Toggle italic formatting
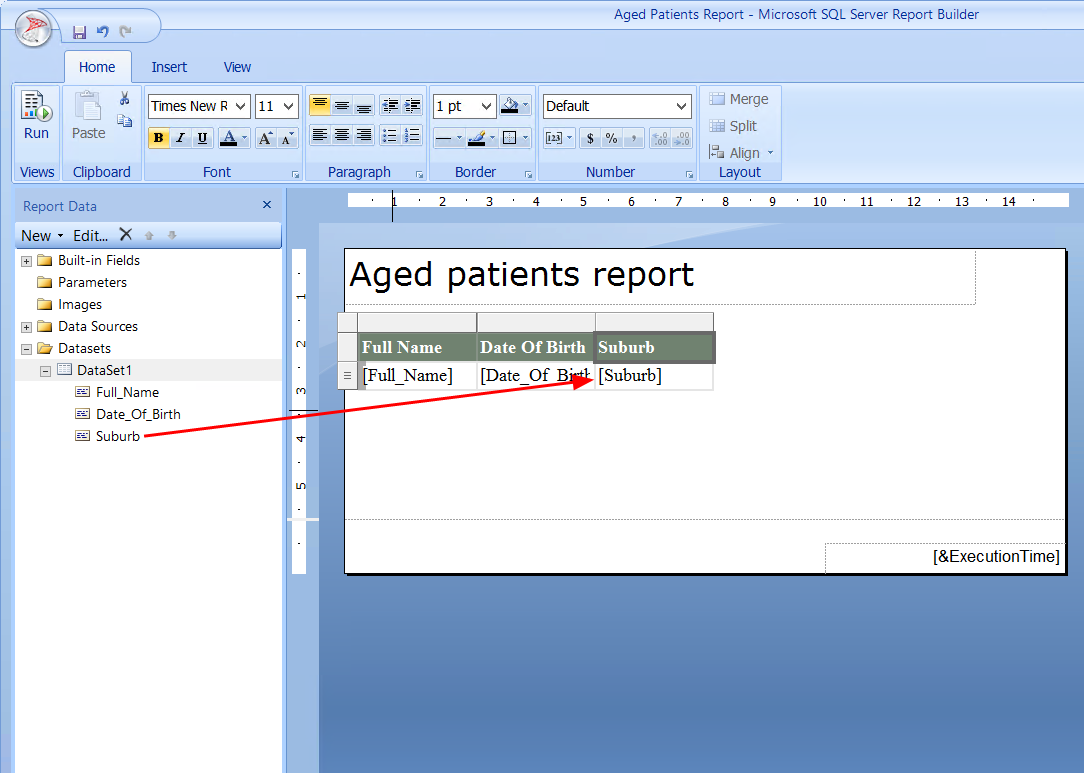Viewport: 1084px width, 773px height. click(180, 138)
